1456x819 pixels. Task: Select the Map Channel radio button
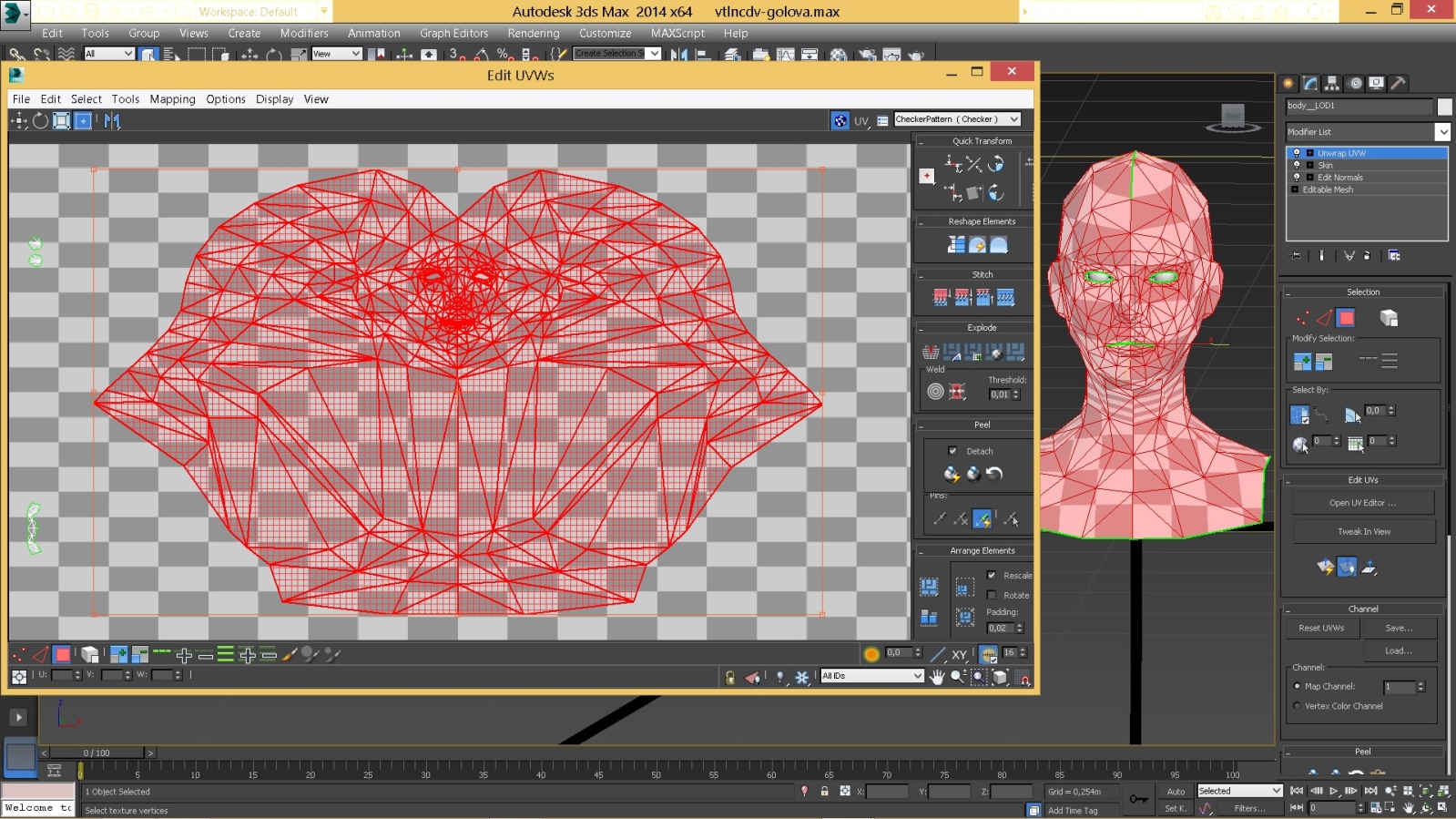(1297, 686)
